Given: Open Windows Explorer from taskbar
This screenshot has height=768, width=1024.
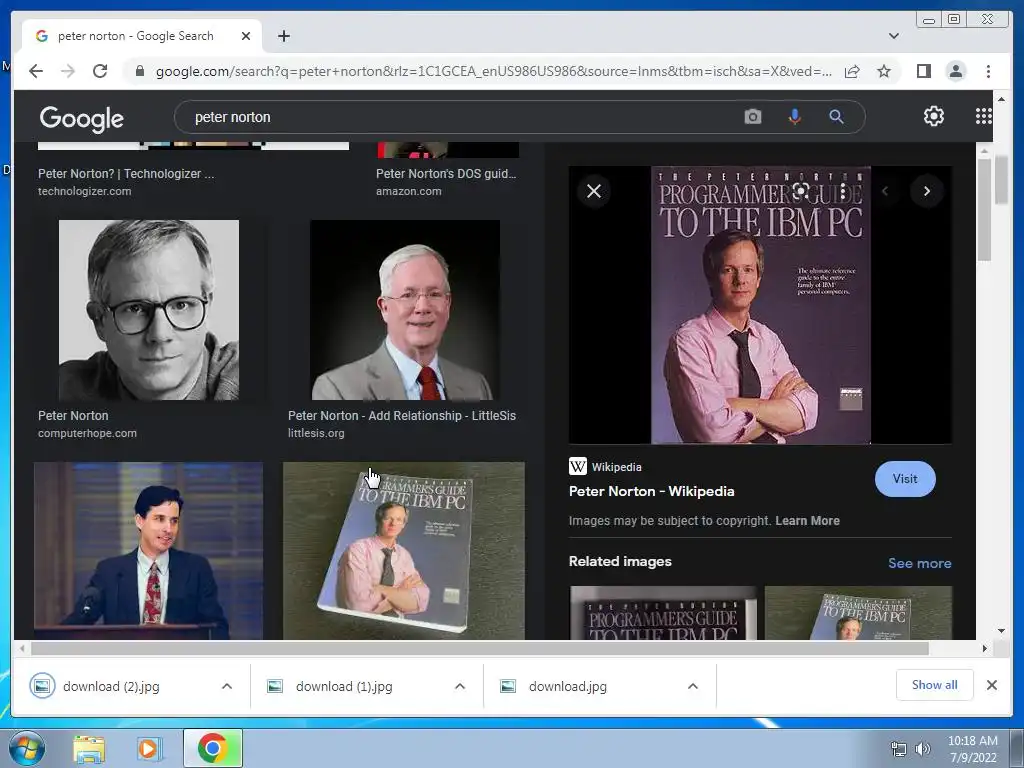Looking at the screenshot, I should click(x=89, y=749).
